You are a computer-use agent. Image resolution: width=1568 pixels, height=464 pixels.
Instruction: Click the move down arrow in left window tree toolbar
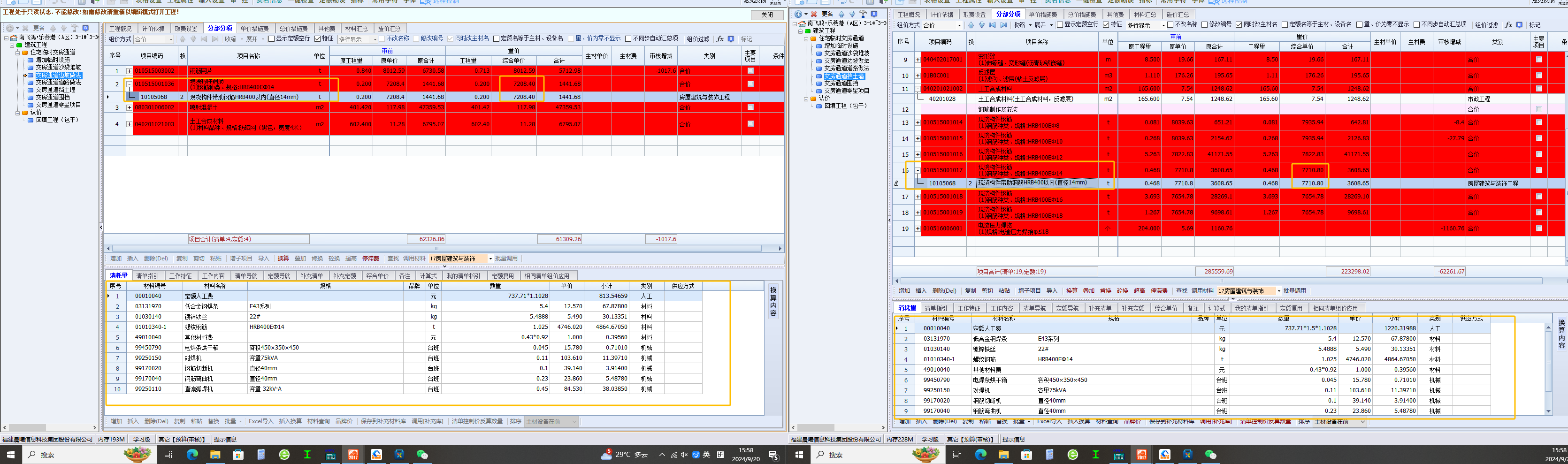[64, 28]
